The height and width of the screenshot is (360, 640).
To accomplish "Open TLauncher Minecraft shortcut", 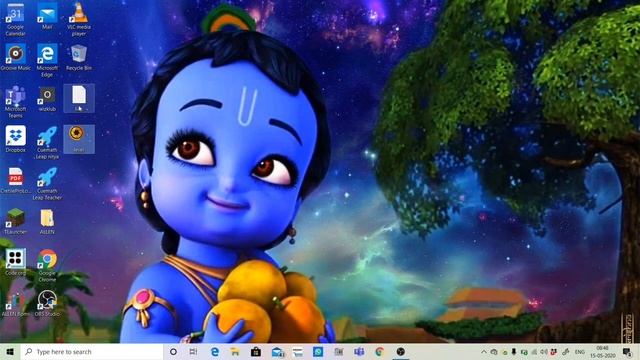I will (16, 221).
